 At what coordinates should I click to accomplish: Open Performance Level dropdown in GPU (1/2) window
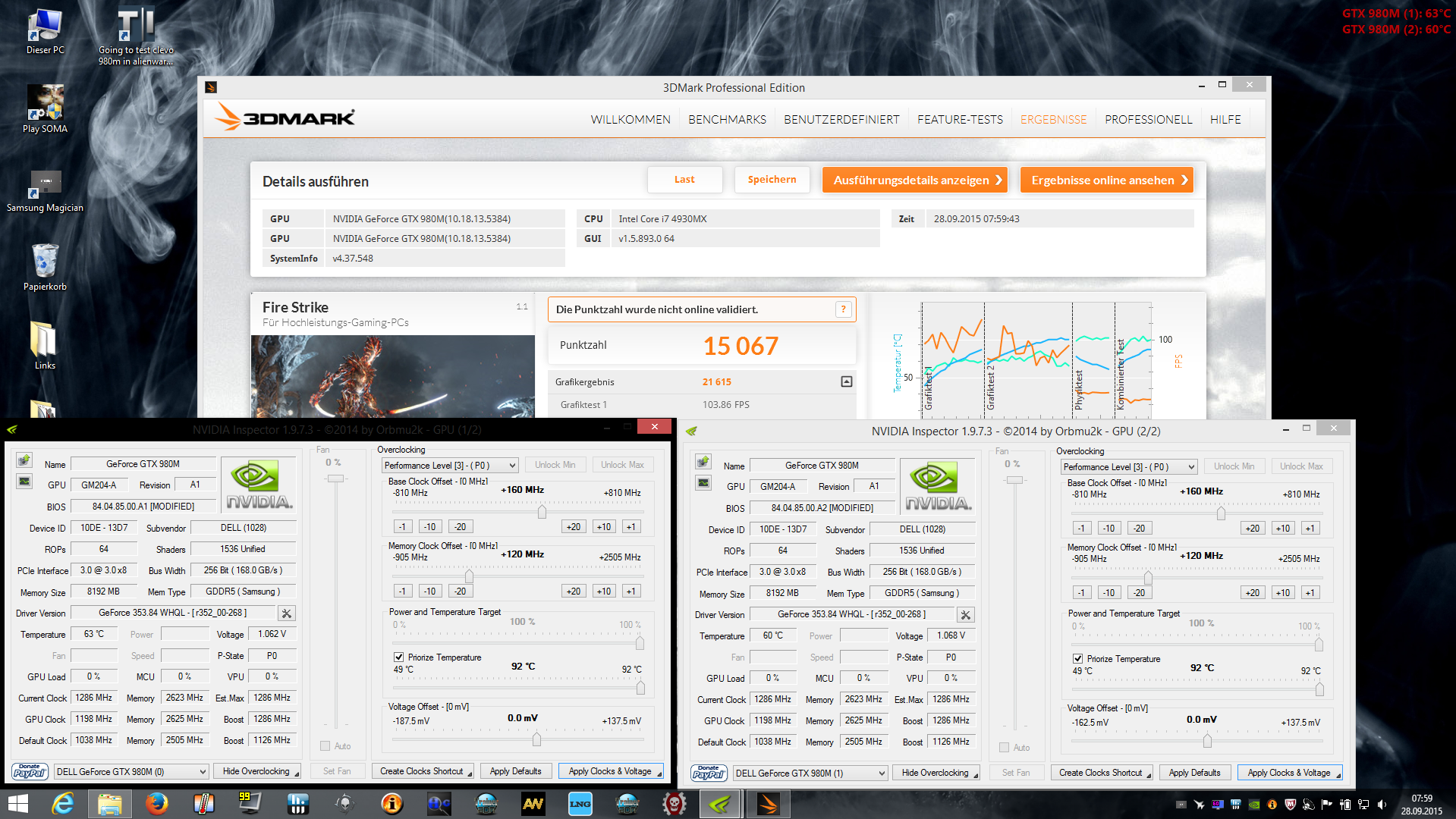tap(450, 465)
